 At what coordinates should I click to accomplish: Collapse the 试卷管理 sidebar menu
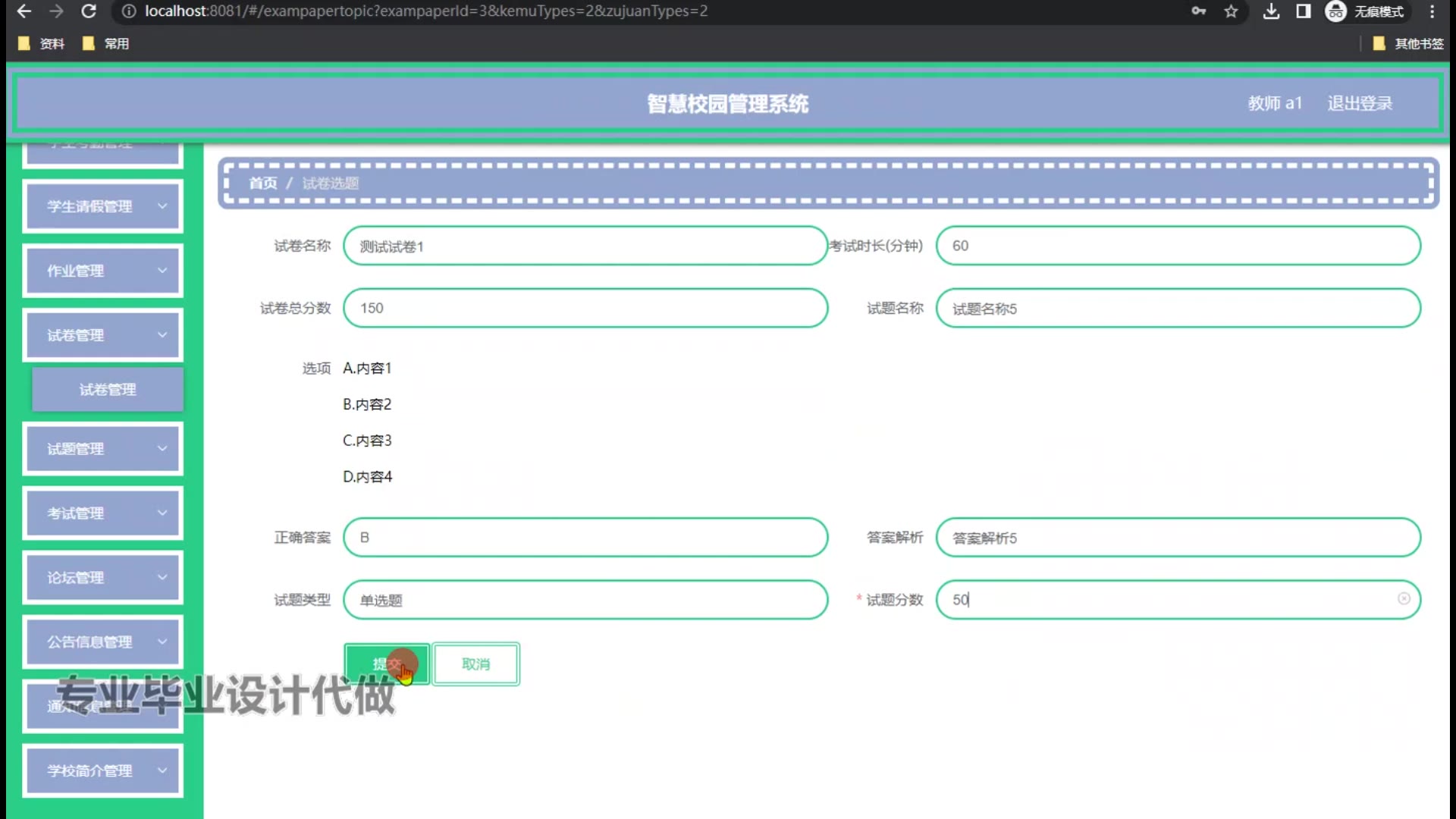point(103,335)
